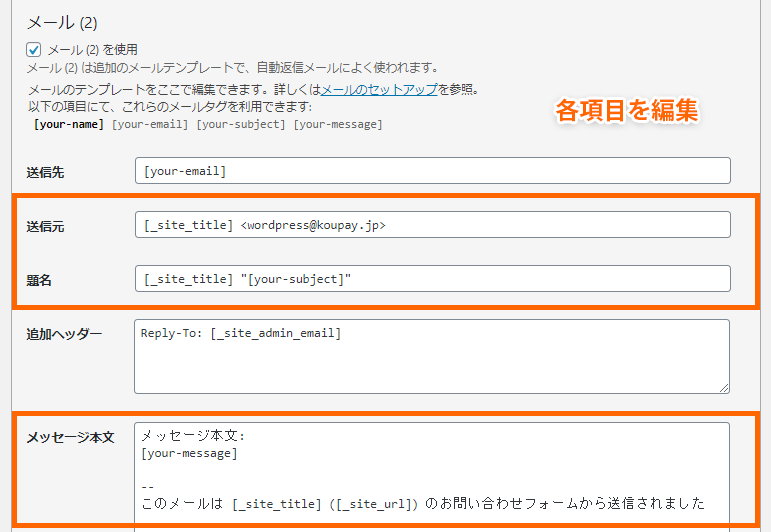Click the 送信先 field label

coord(45,173)
